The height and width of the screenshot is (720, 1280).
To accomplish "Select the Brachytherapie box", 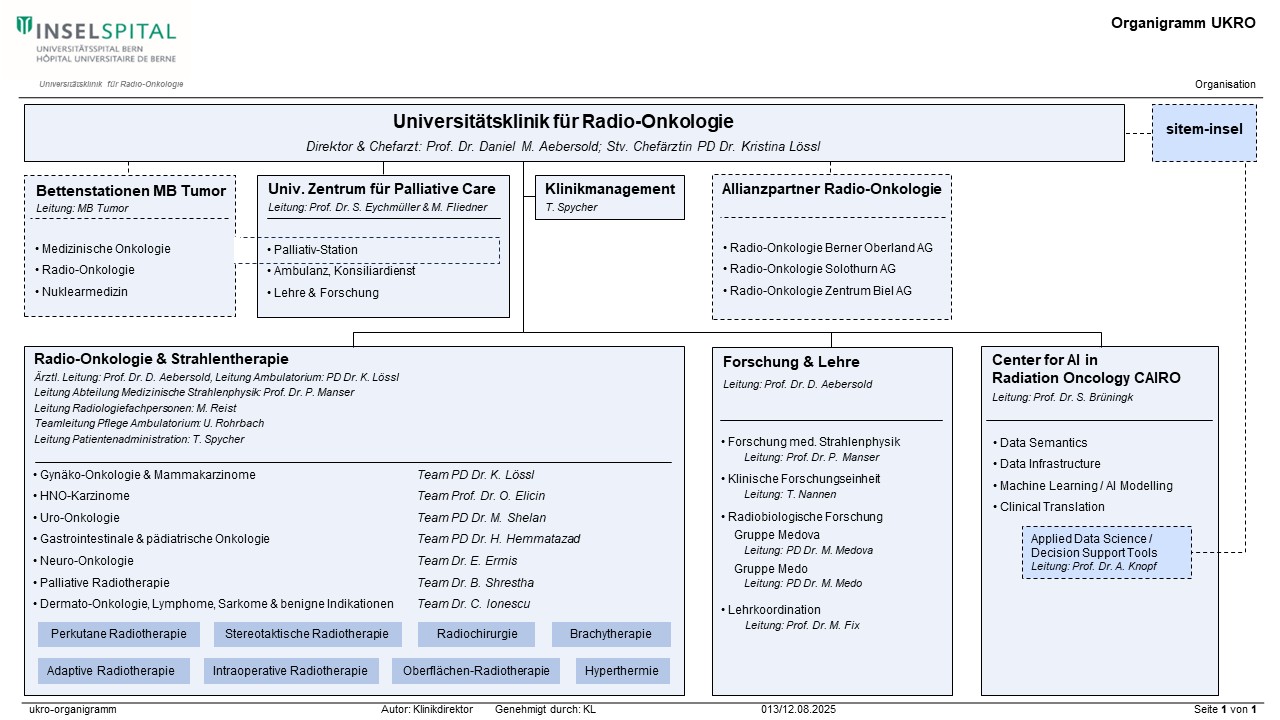I will [611, 634].
